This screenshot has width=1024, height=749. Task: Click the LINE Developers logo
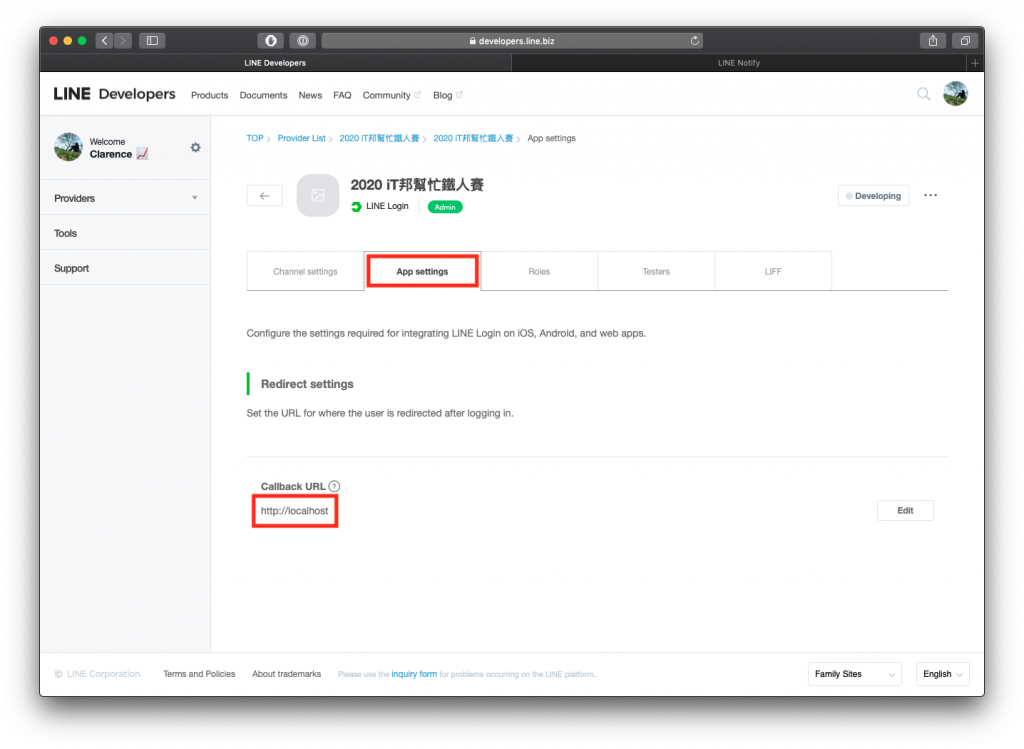[x=114, y=94]
